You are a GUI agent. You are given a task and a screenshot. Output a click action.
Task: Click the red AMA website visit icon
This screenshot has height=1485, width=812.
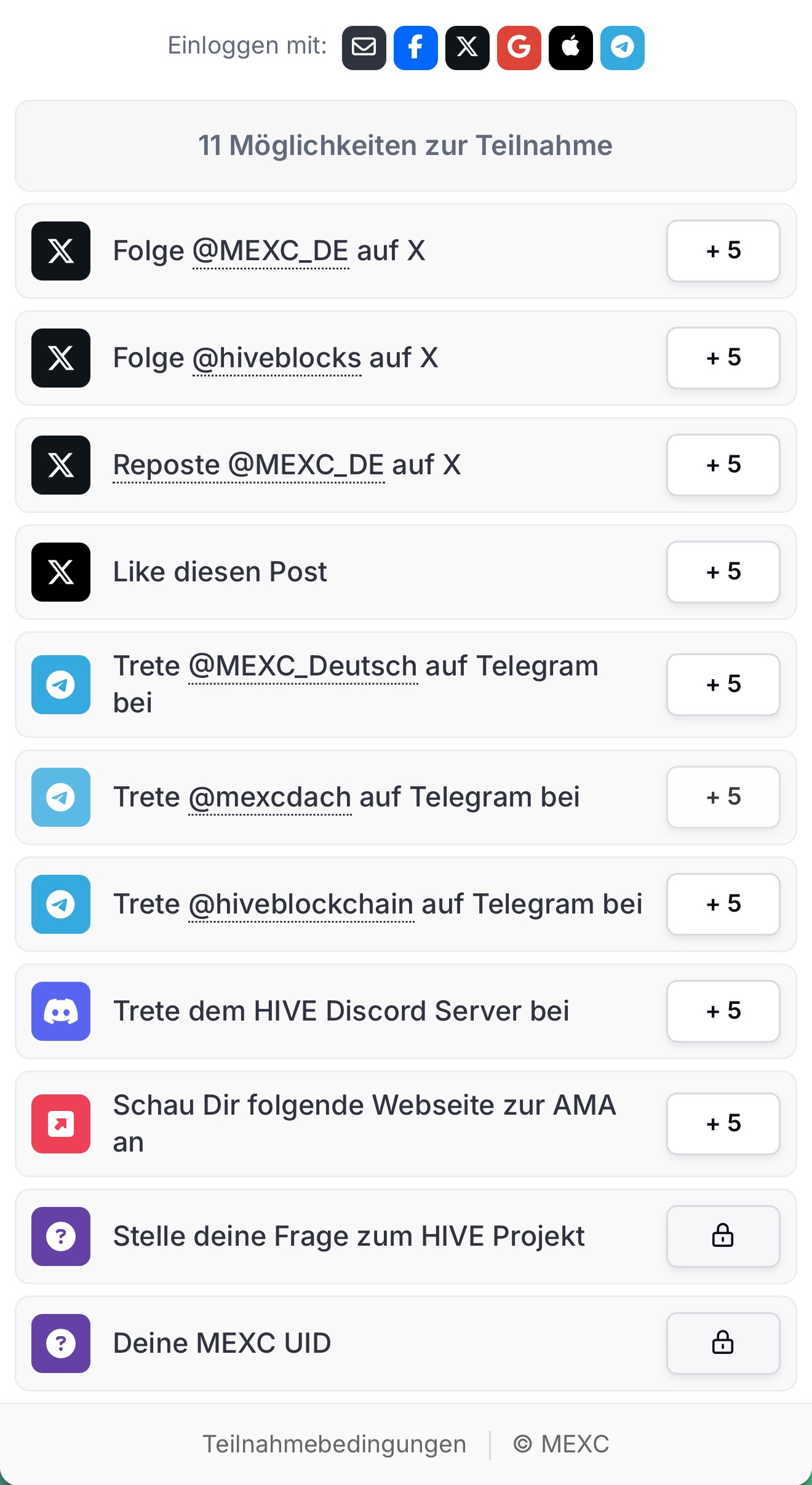click(x=61, y=1123)
